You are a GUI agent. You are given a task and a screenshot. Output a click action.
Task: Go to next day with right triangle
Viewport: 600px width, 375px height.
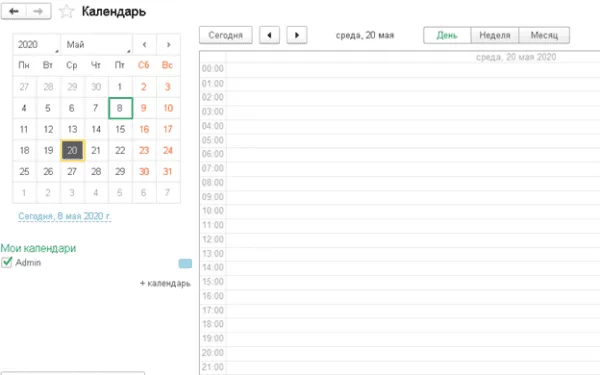pyautogui.click(x=297, y=35)
